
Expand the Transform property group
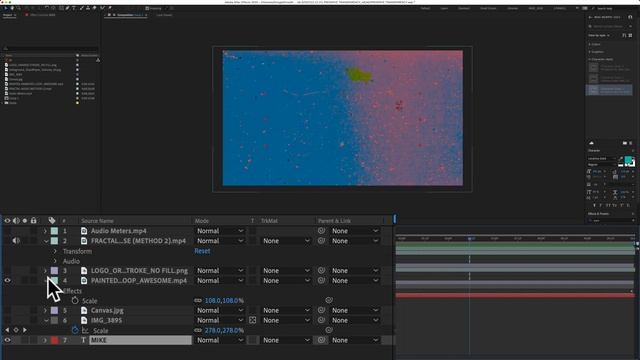(55, 251)
